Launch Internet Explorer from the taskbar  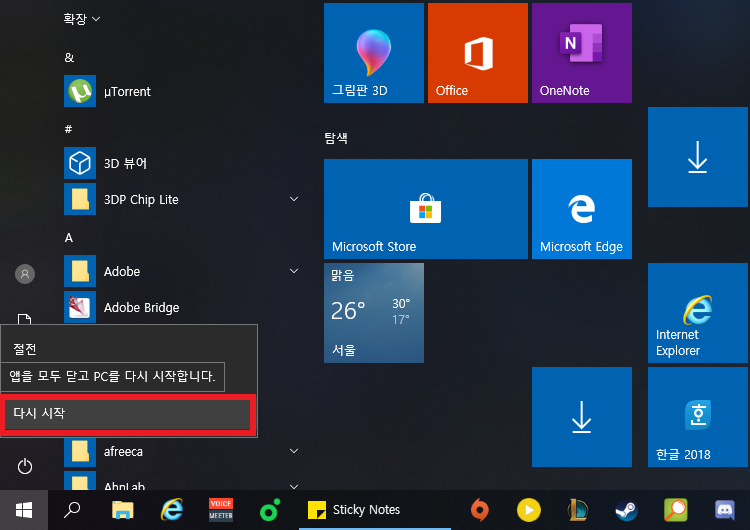coord(172,510)
